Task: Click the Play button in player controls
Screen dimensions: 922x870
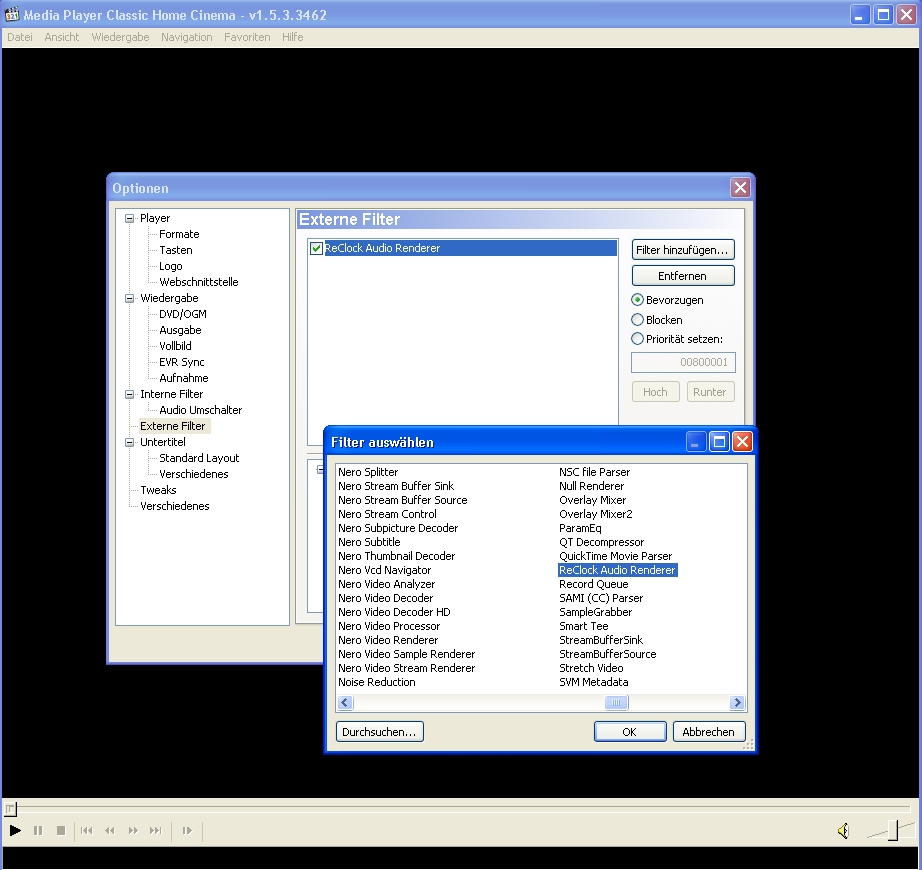Action: click(x=15, y=831)
